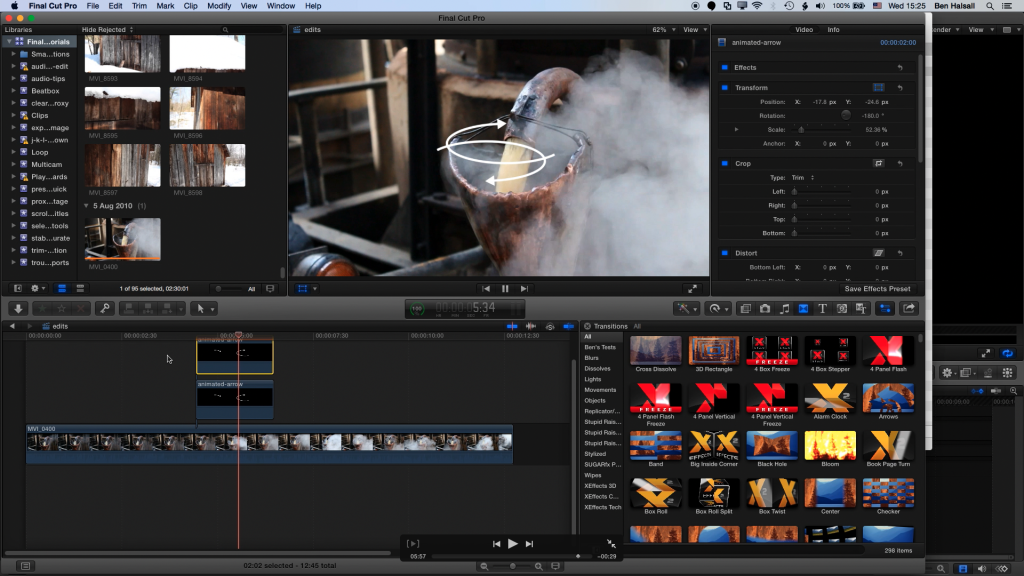
Task: Disable the Transform section checkbox
Action: (x=724, y=88)
